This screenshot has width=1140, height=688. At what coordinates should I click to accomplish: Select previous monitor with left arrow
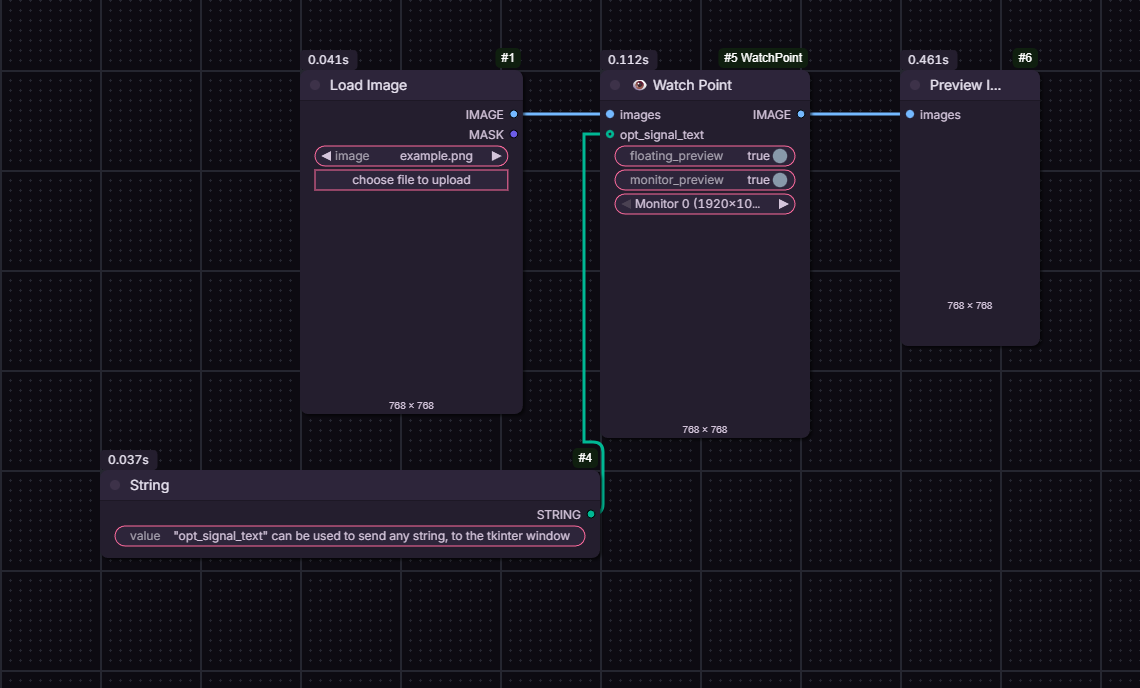click(626, 204)
